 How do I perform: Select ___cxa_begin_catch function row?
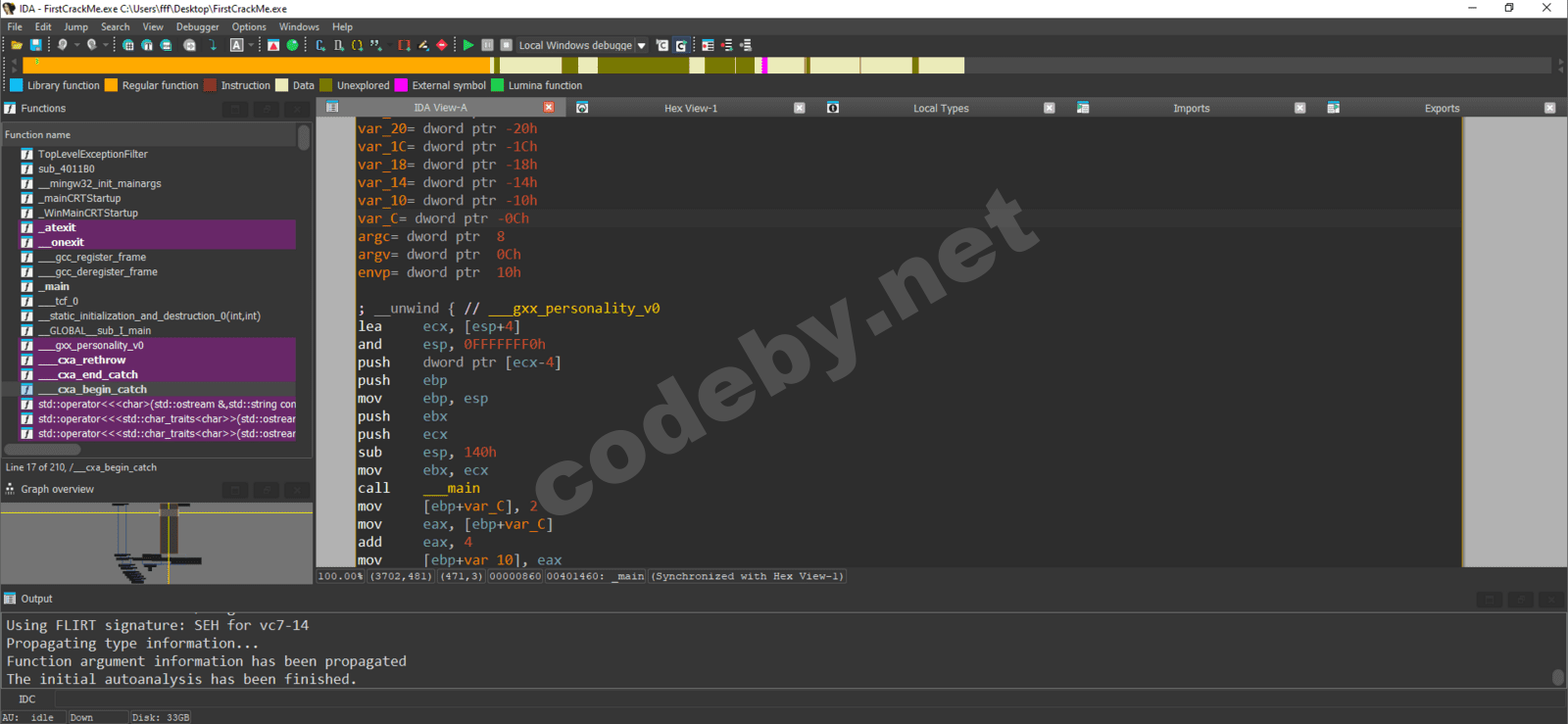tap(157, 390)
